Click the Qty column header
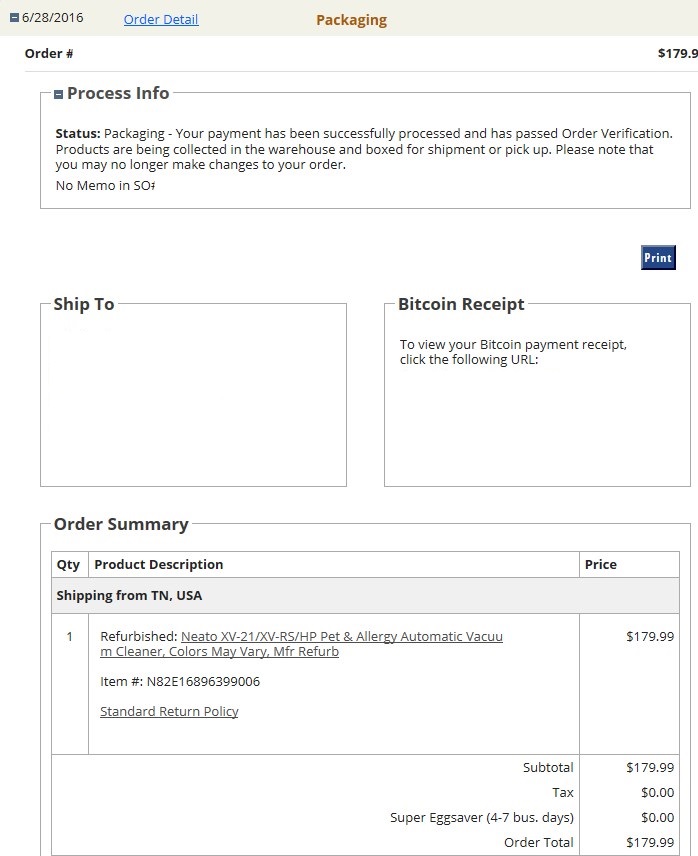 click(68, 564)
